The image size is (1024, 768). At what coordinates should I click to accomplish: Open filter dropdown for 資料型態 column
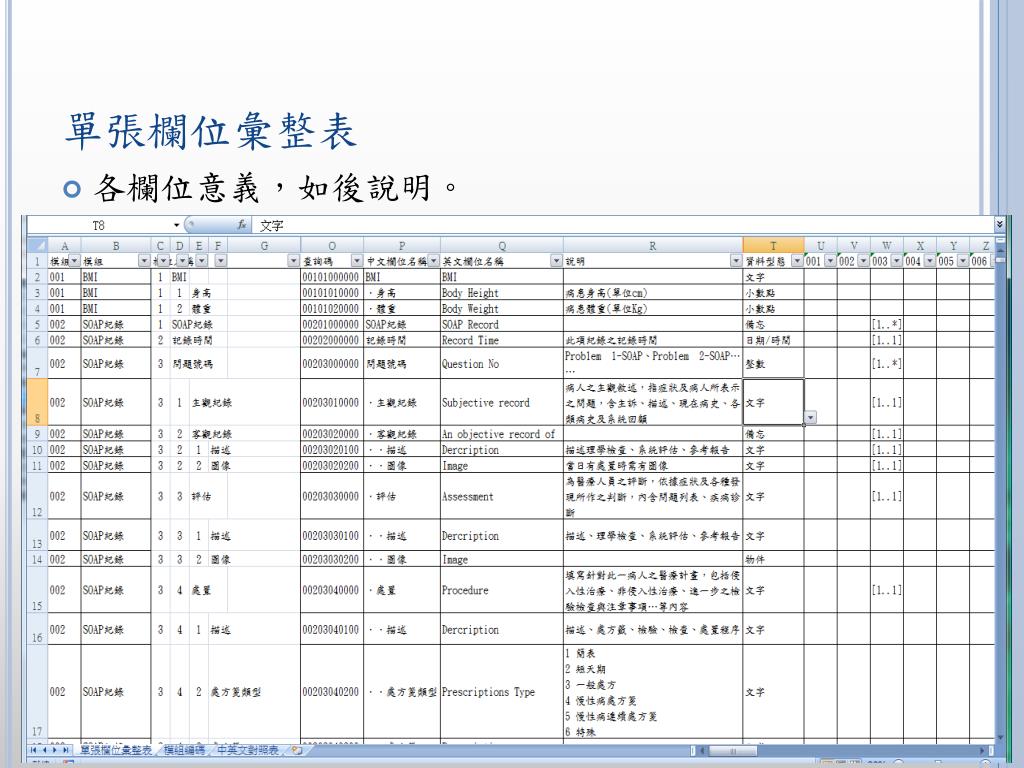coord(797,261)
